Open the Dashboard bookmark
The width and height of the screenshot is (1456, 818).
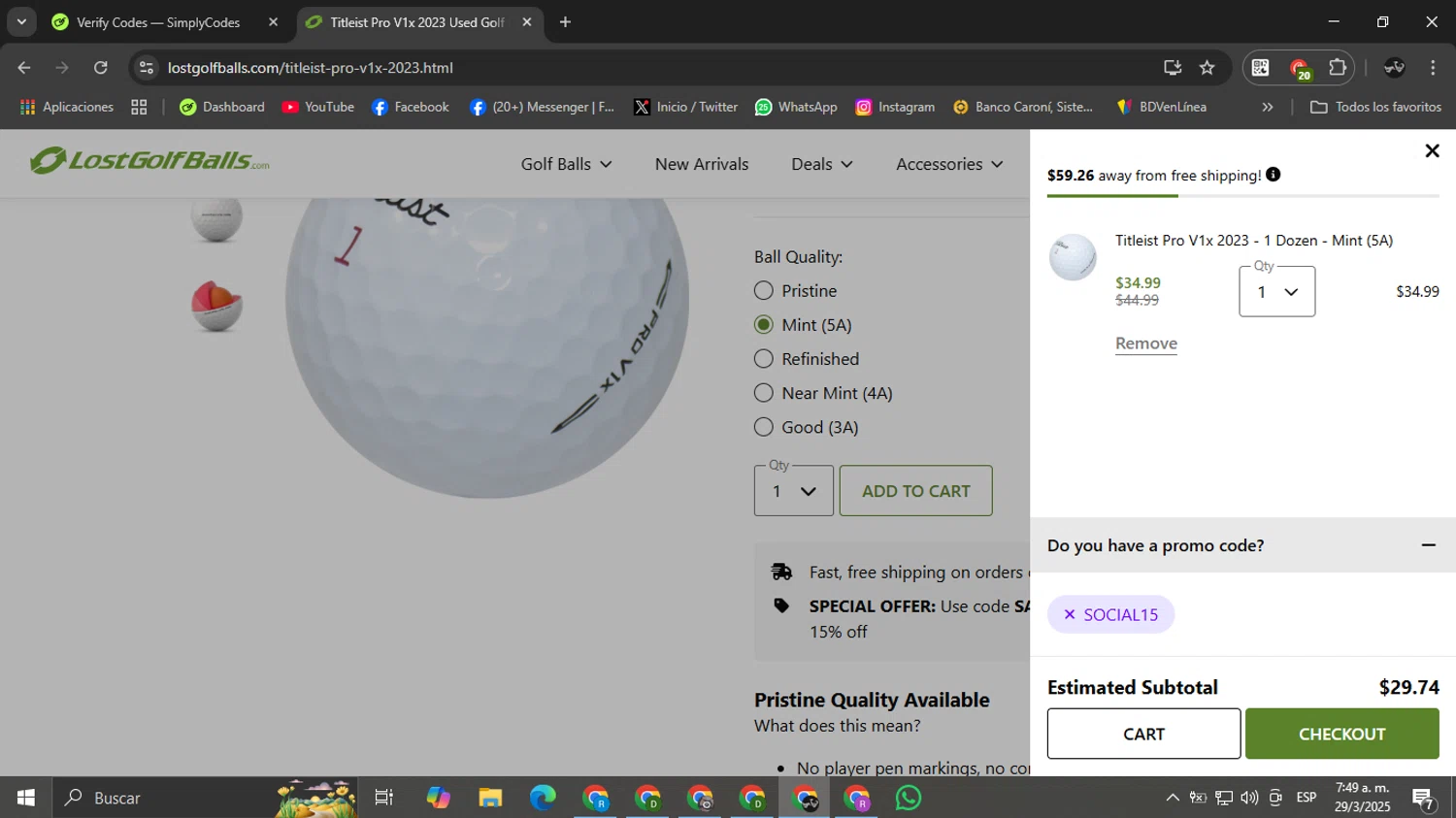coord(222,107)
